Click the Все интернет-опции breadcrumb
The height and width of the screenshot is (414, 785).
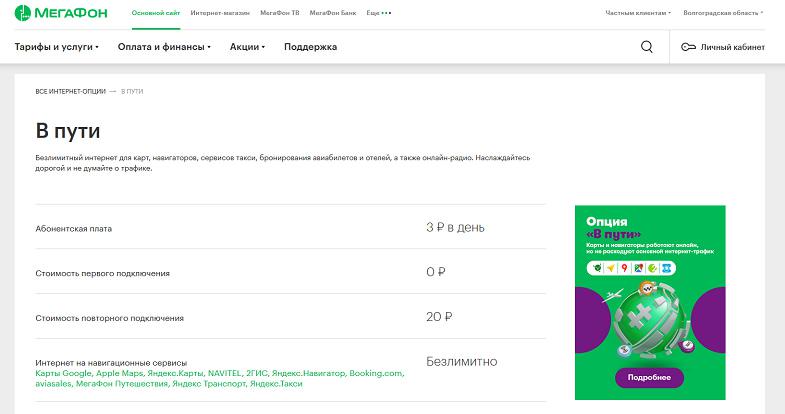coord(71,92)
